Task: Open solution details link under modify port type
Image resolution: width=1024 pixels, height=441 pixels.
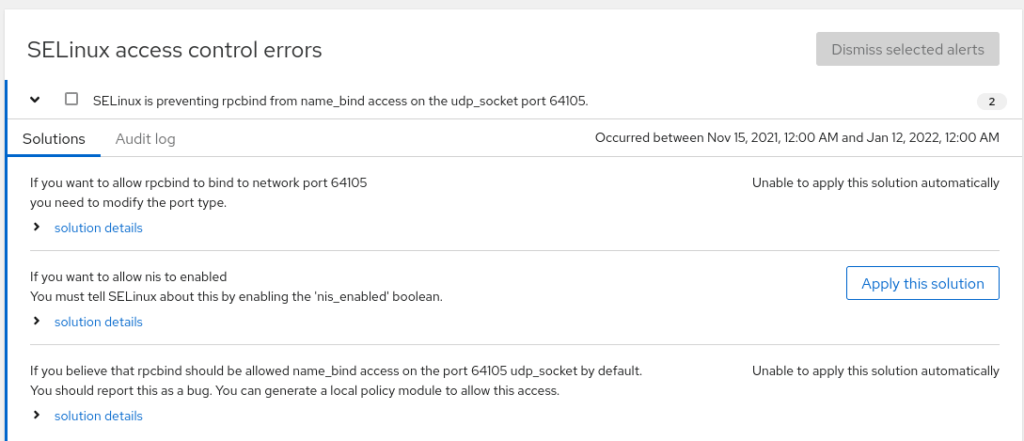Action: click(98, 228)
